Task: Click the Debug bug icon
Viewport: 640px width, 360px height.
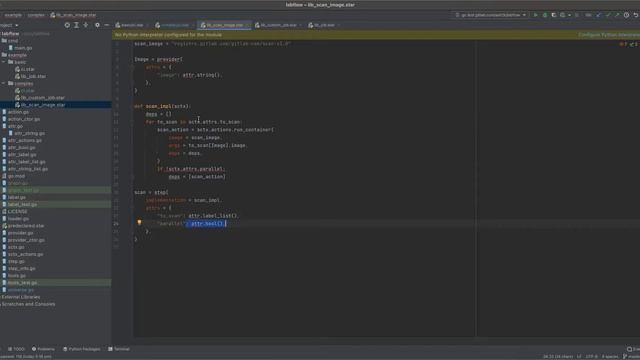Action: 544,15
